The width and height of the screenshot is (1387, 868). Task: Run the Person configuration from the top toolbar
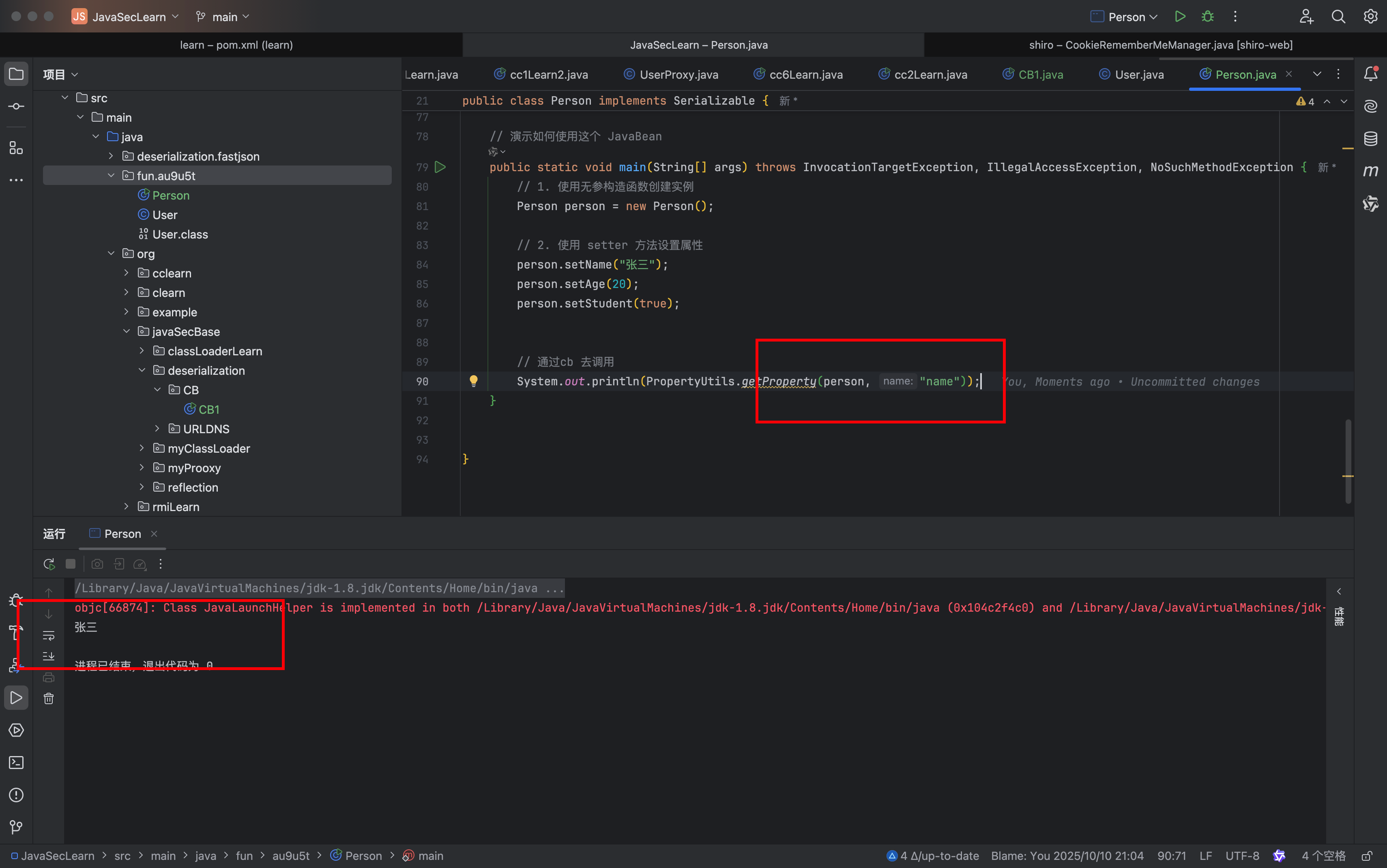[1180, 17]
